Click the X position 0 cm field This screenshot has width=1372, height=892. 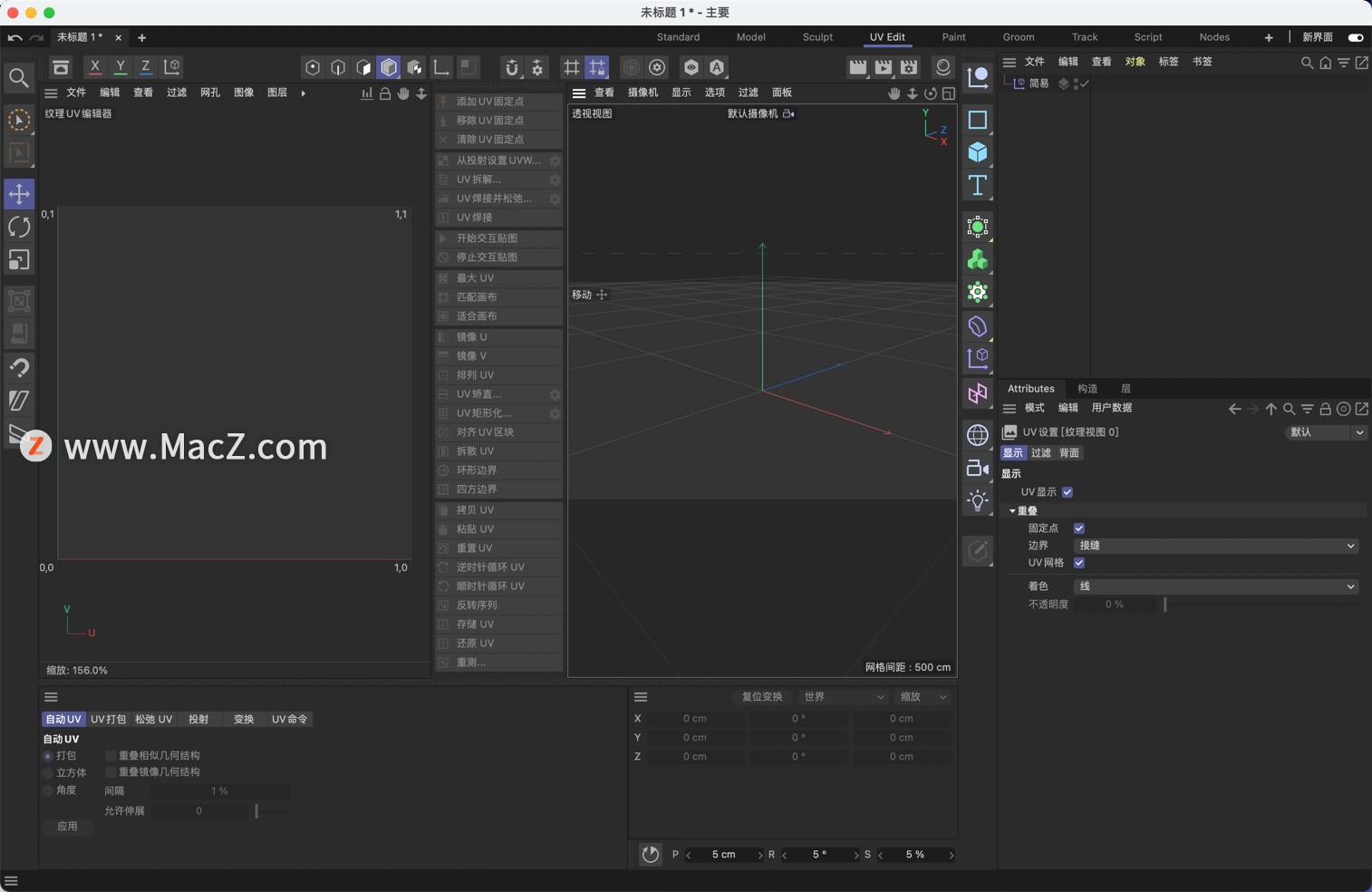(x=695, y=719)
